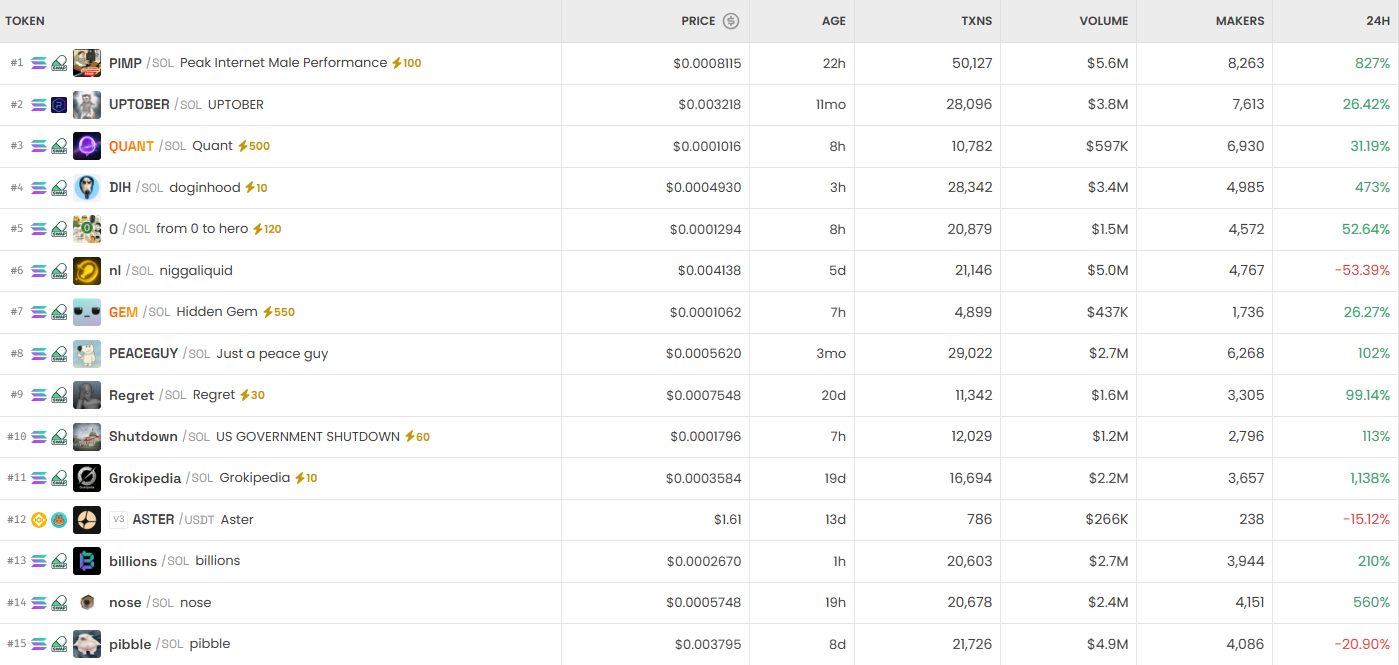Click the black billions token logo

pos(87,561)
